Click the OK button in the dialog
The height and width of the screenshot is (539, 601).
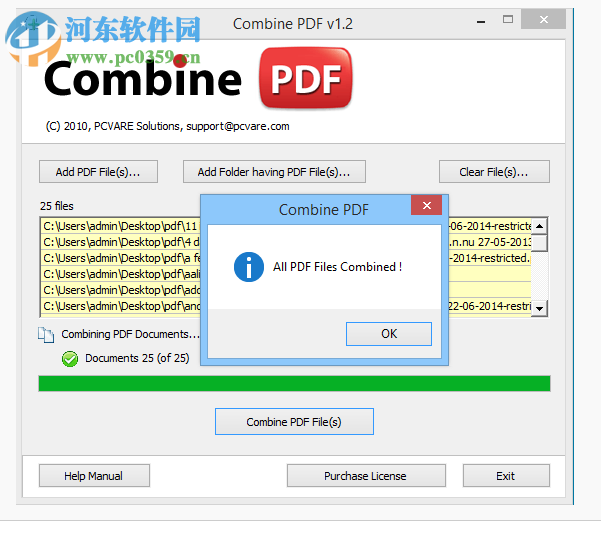[x=389, y=334]
